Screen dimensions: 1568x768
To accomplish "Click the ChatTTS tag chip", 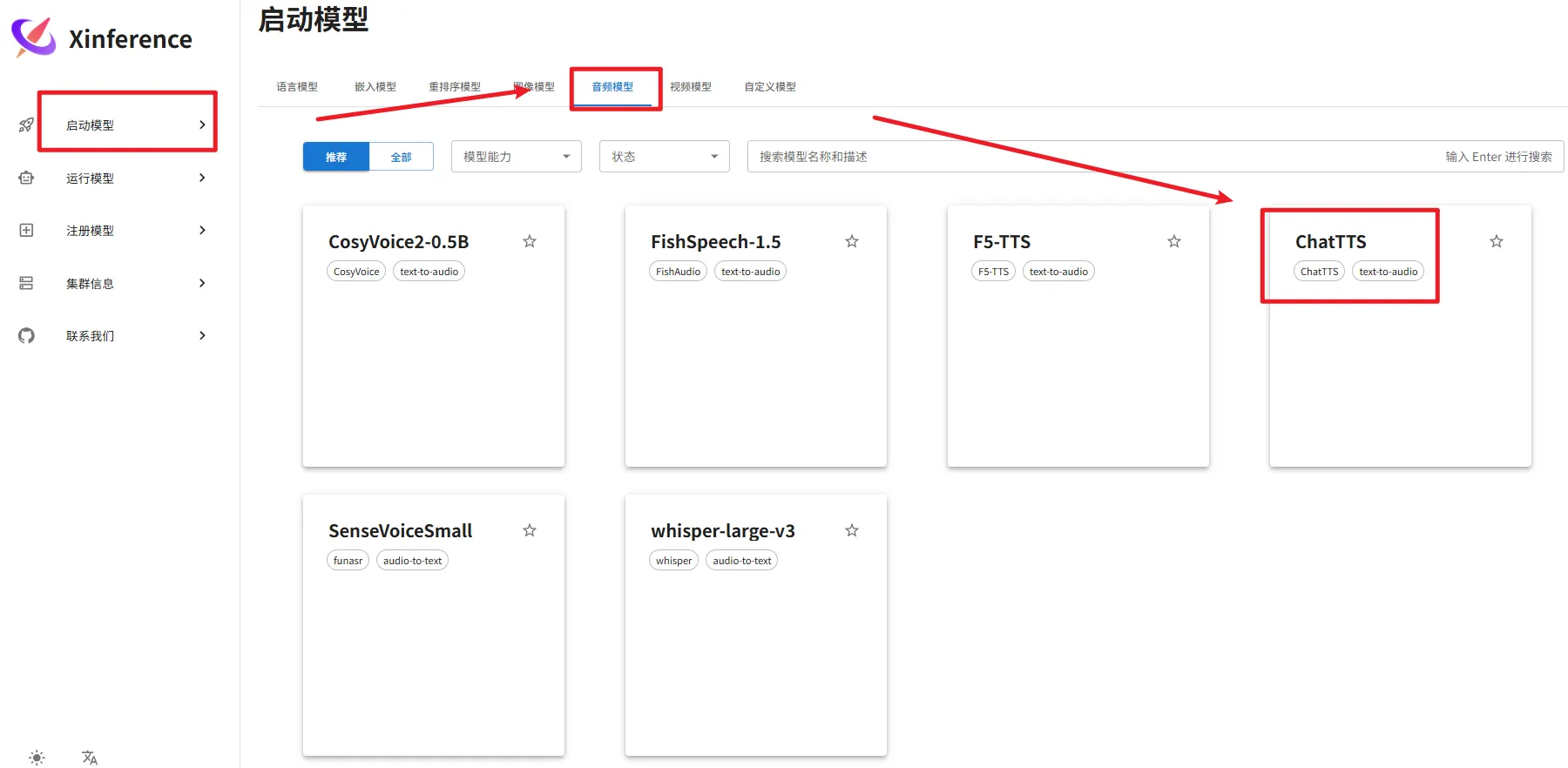I will [1319, 272].
